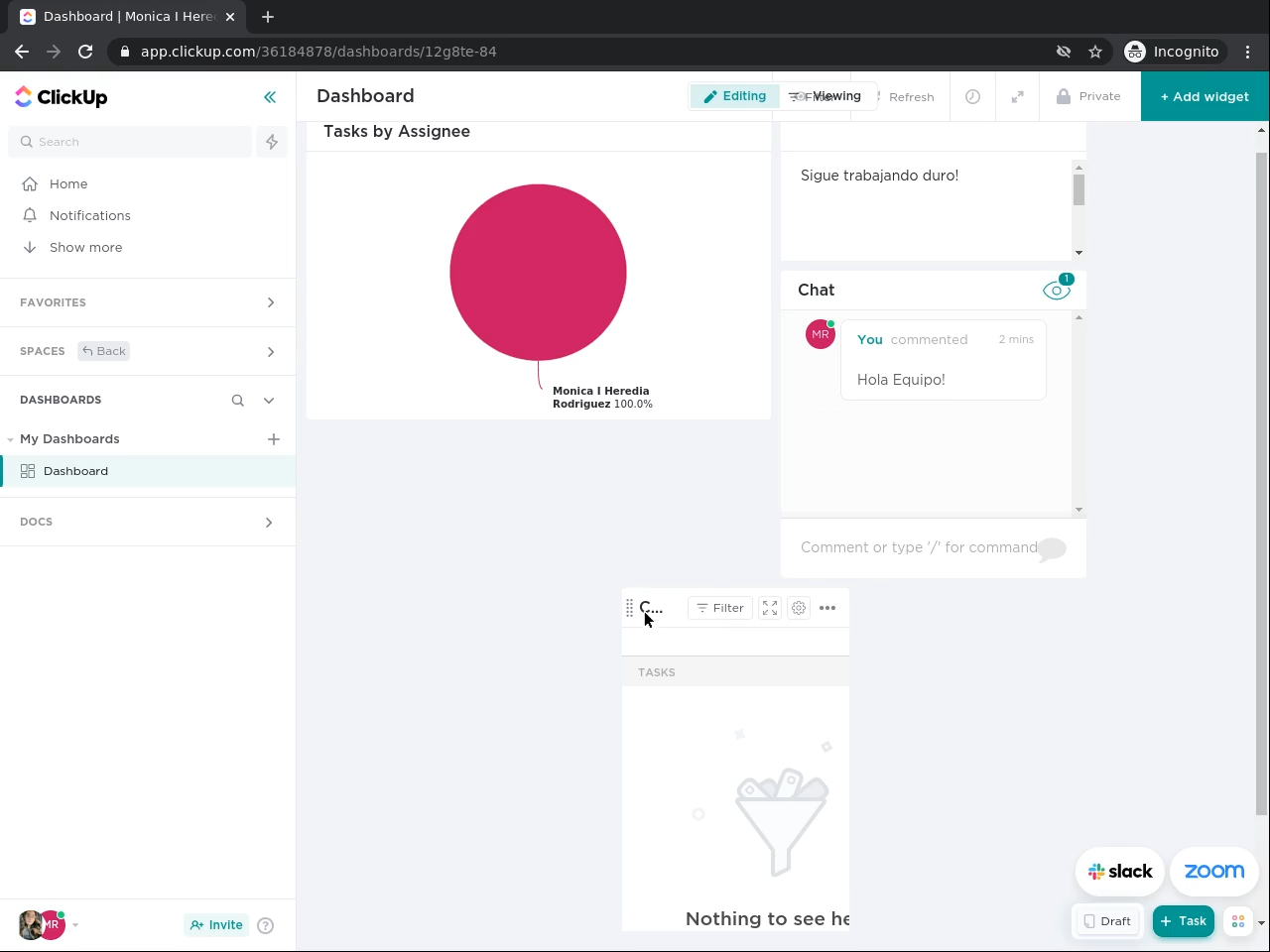
Task: Open Notifications in sidebar
Action: pyautogui.click(x=90, y=215)
